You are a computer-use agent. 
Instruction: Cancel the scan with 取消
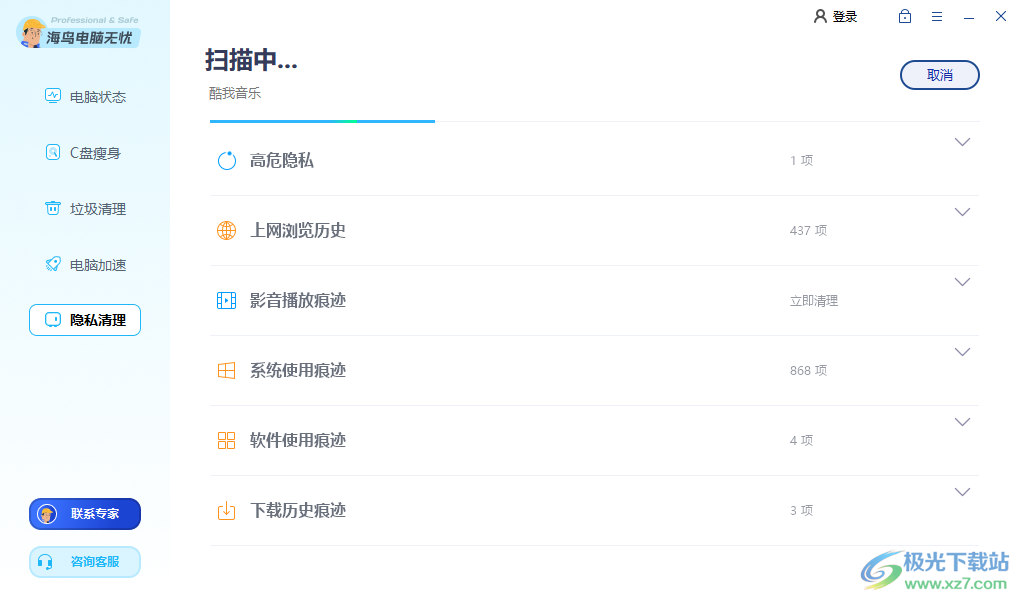(x=939, y=74)
